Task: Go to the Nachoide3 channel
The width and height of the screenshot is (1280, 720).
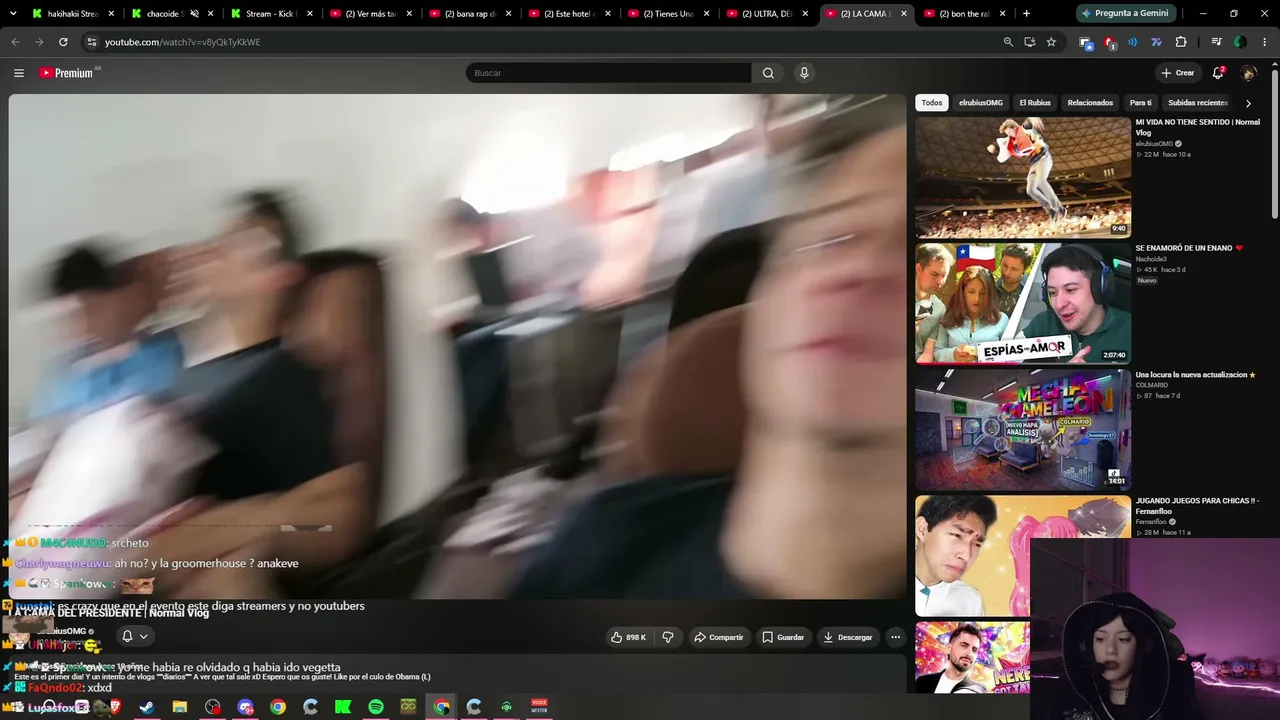Action: pyautogui.click(x=1151, y=259)
